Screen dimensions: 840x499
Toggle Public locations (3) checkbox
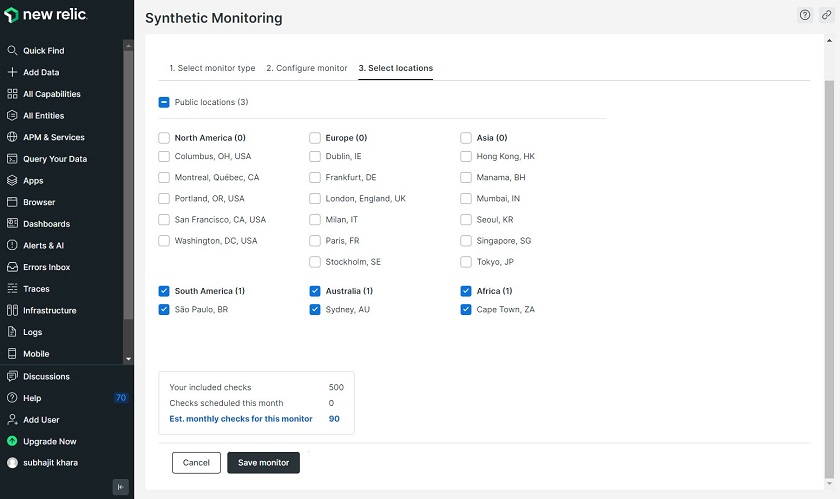tap(164, 102)
